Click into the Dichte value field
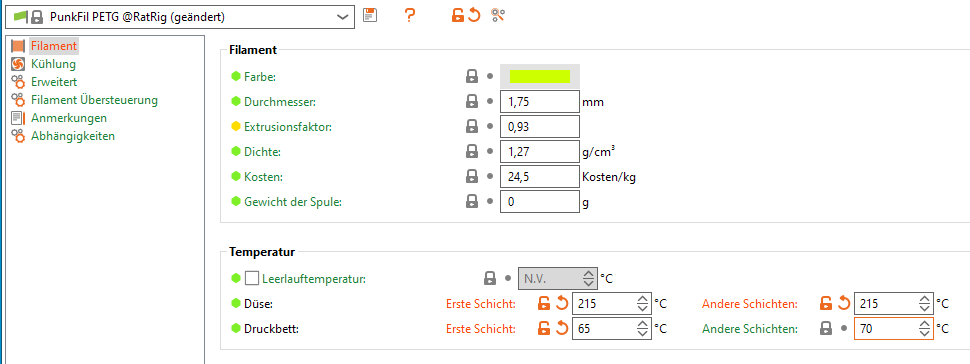The image size is (970, 364). point(539,151)
